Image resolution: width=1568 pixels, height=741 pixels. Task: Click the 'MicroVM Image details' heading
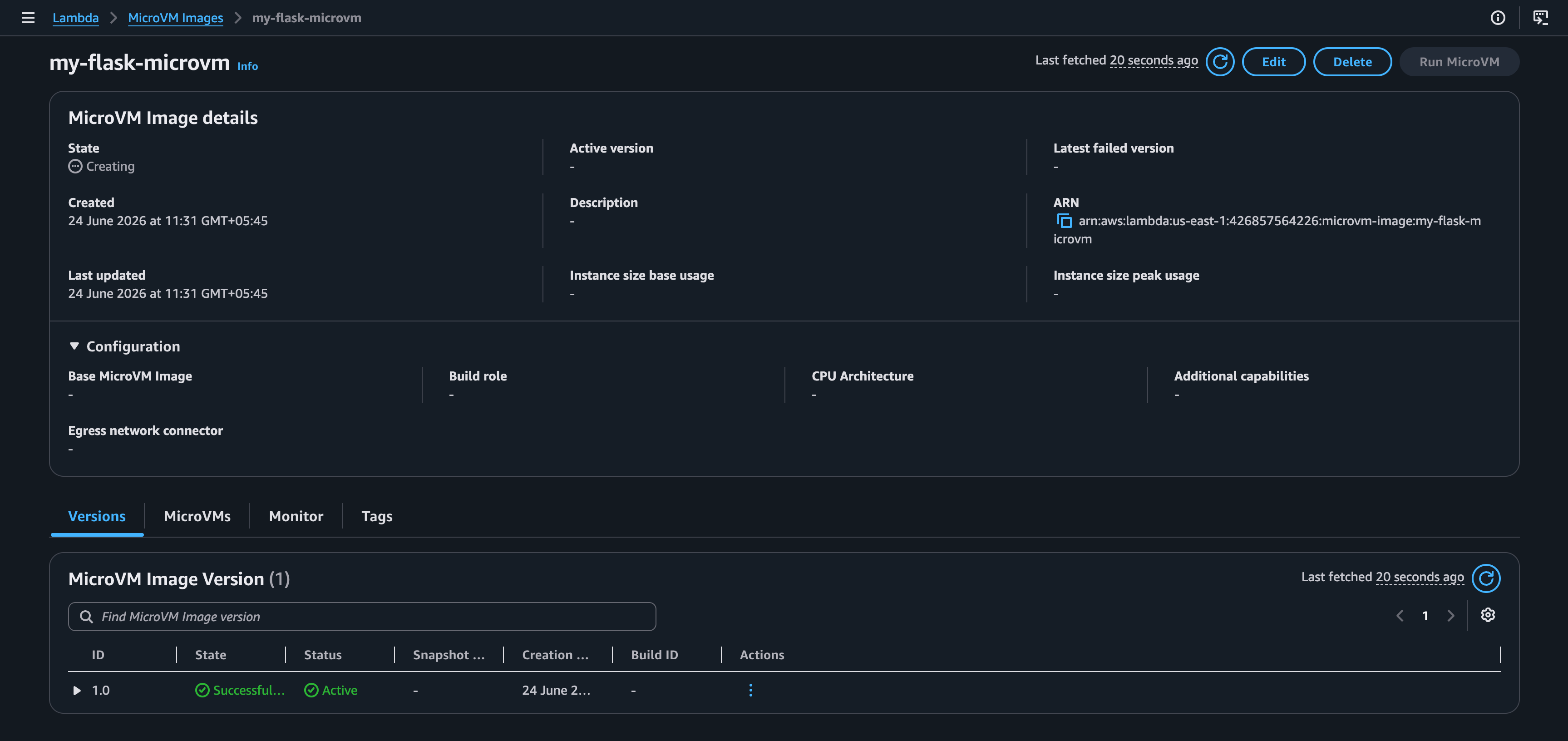[x=163, y=118]
